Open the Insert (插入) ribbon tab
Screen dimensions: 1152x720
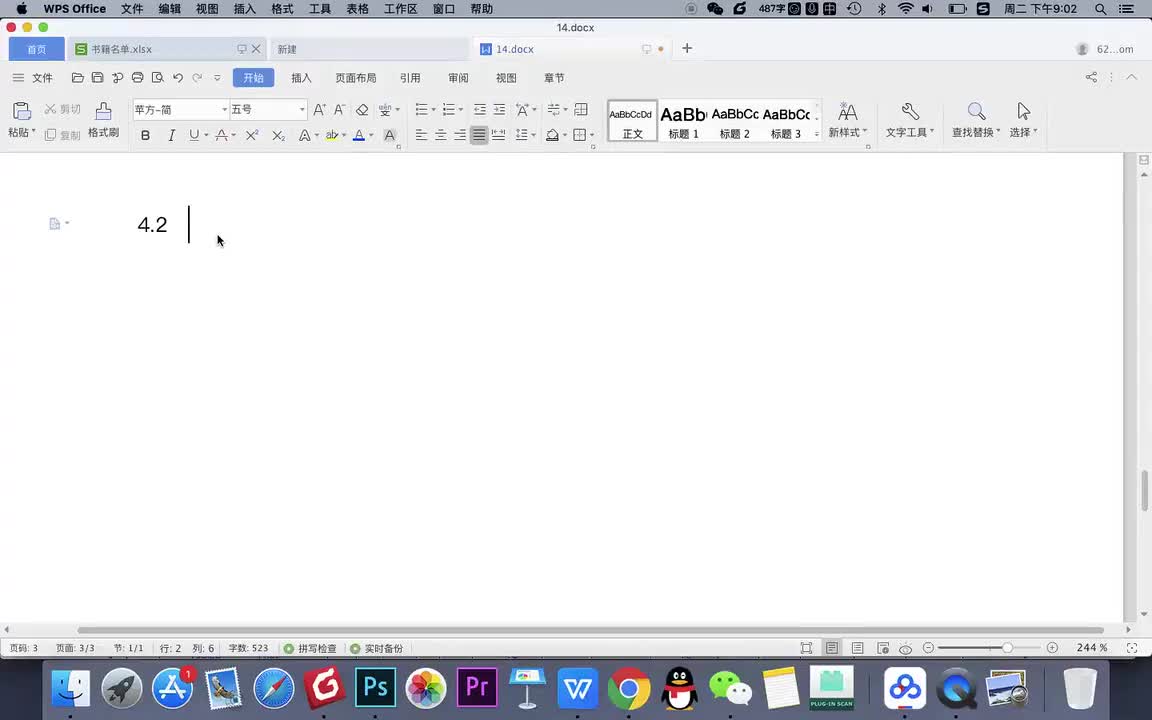(x=301, y=78)
